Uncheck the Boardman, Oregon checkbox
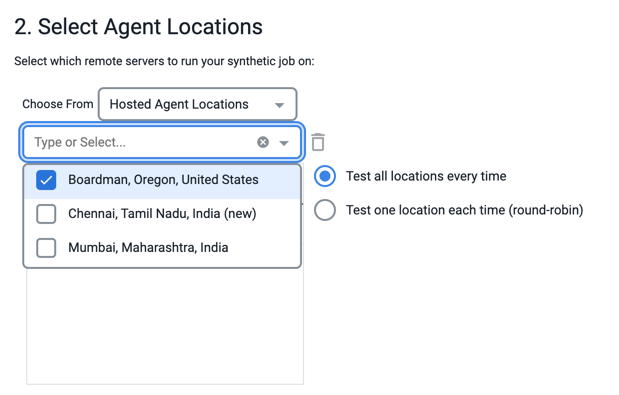This screenshot has height=395, width=619. click(46, 180)
